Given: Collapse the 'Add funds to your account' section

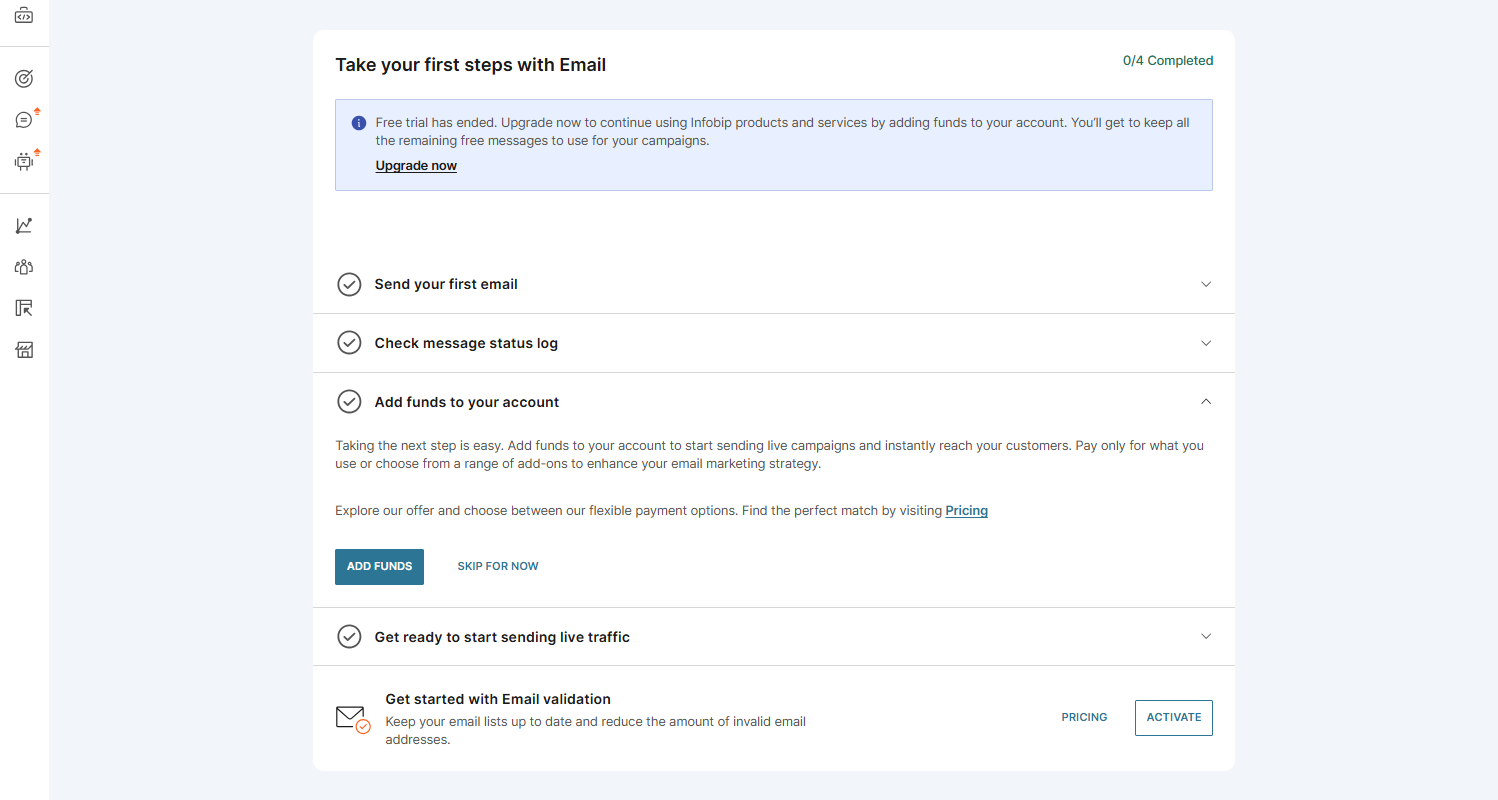Looking at the screenshot, I should (1206, 401).
